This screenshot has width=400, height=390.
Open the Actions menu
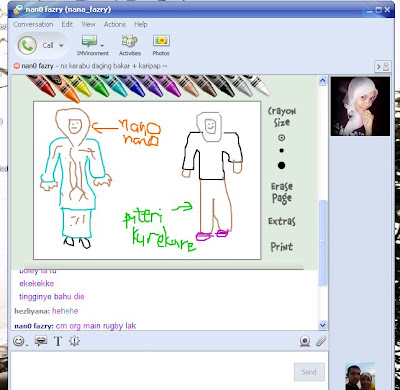(x=114, y=24)
